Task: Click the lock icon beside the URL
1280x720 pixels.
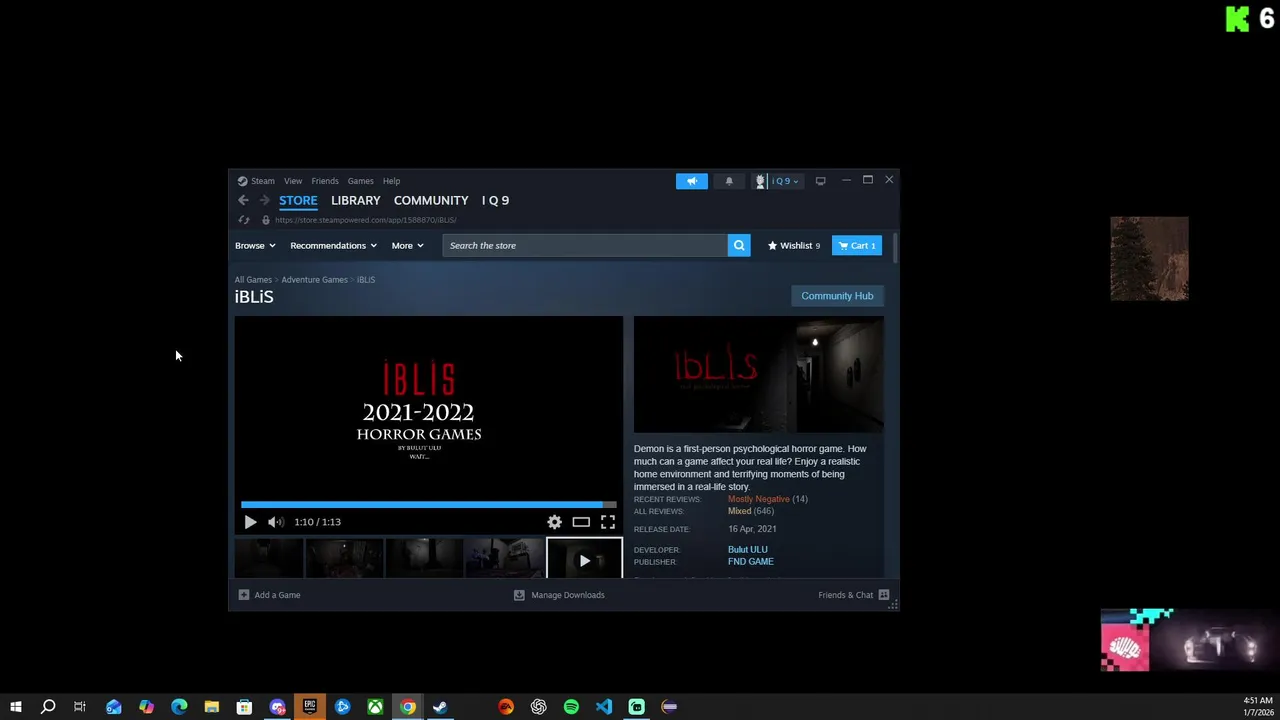Action: (x=265, y=220)
